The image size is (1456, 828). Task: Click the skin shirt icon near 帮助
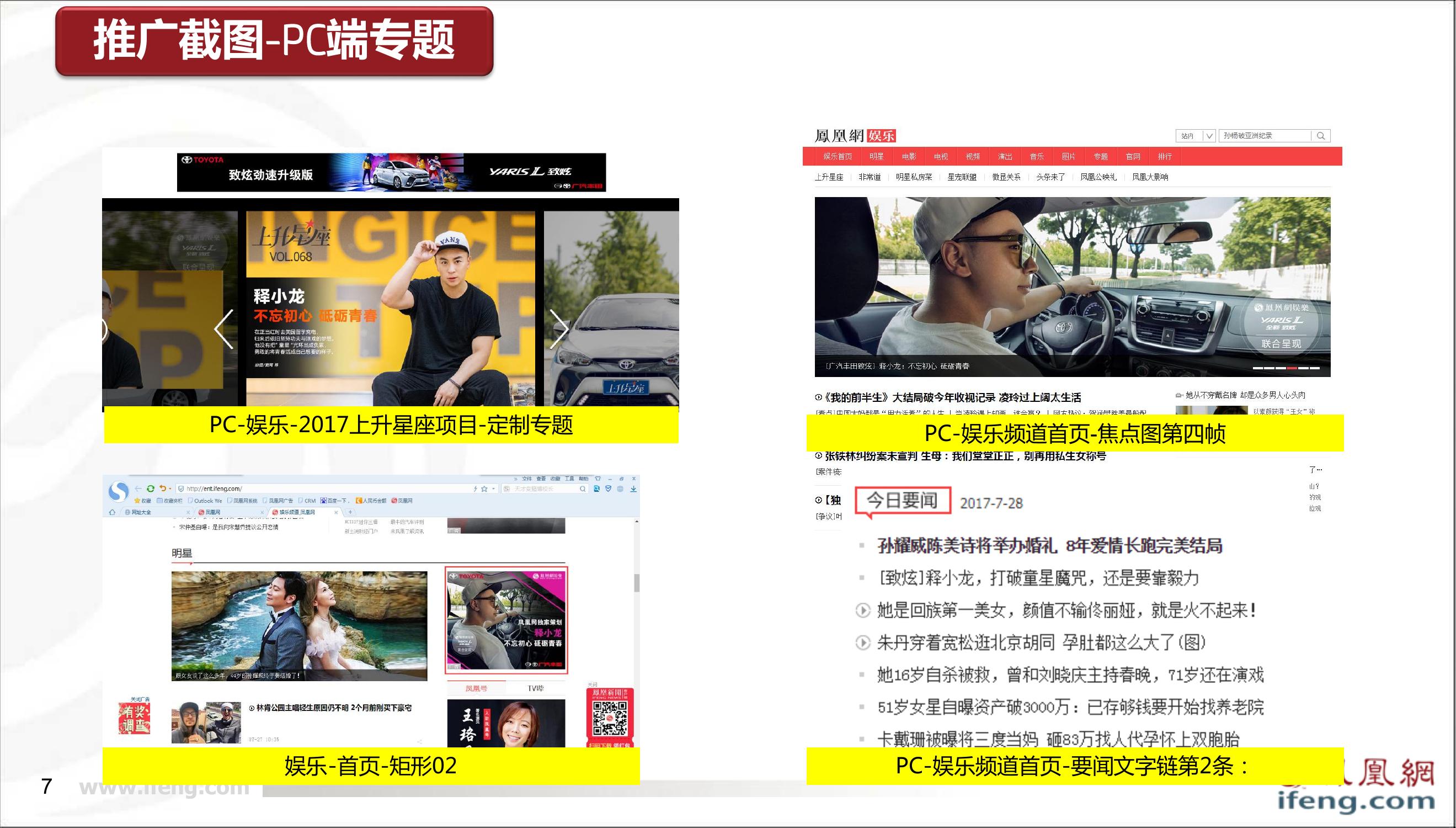pos(598,479)
